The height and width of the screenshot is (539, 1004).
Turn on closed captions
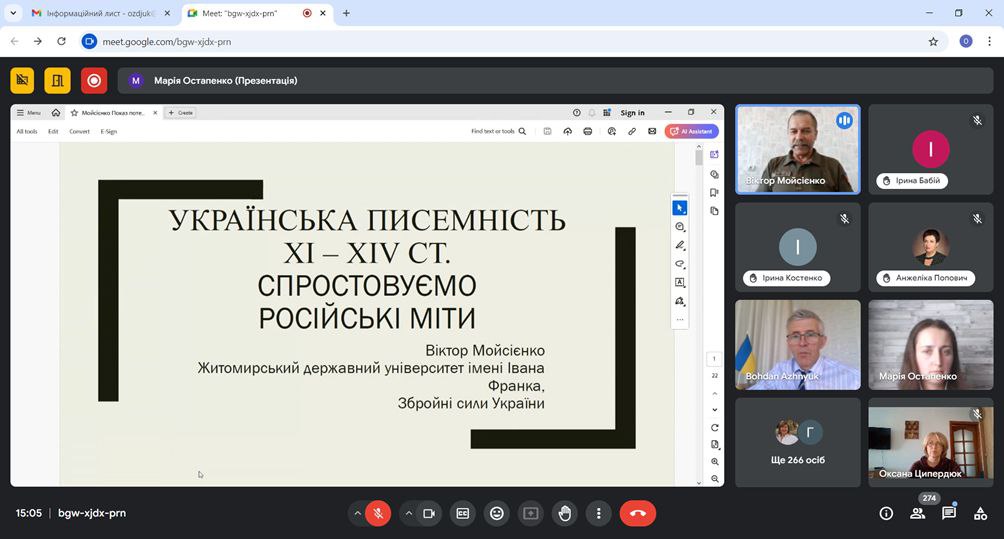[462, 513]
